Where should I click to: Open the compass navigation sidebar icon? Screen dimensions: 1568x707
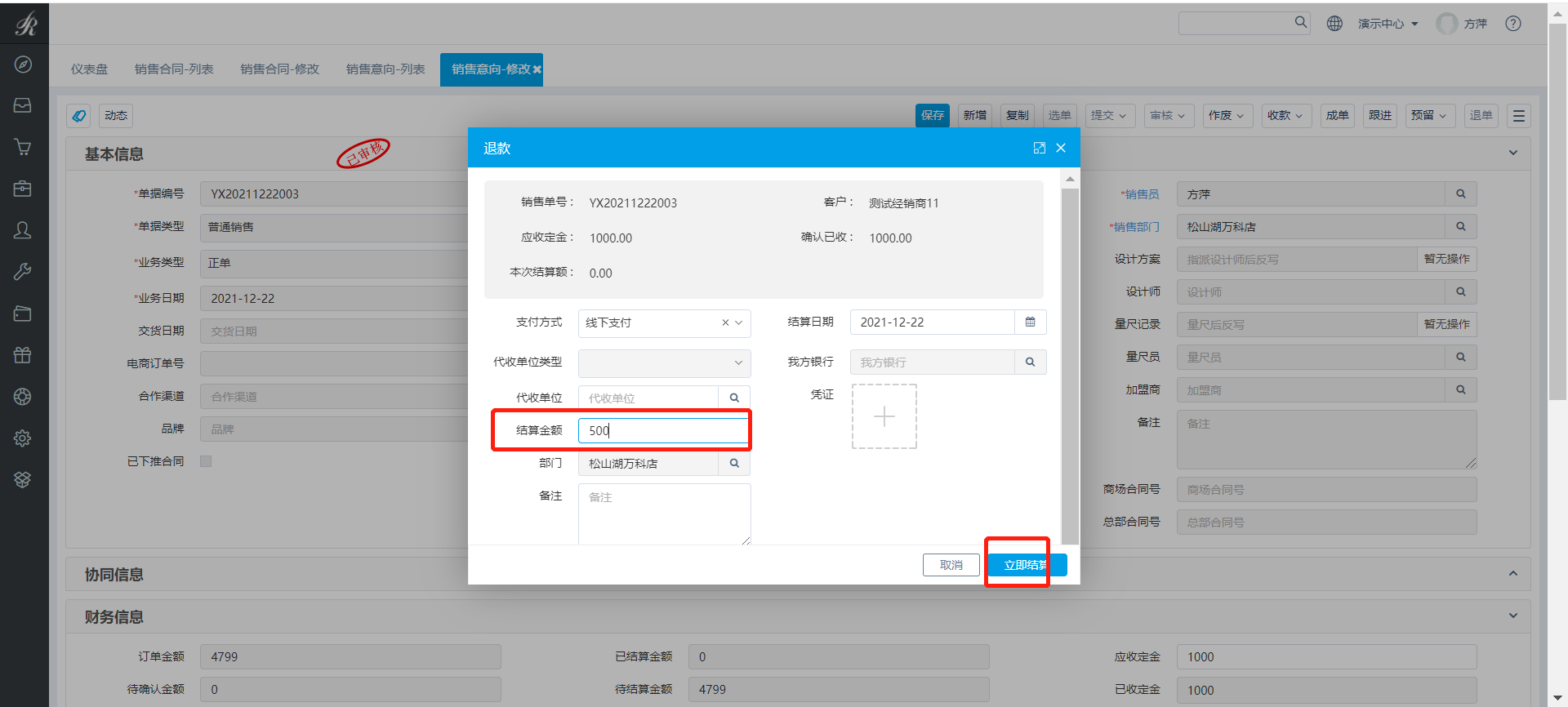click(23, 64)
